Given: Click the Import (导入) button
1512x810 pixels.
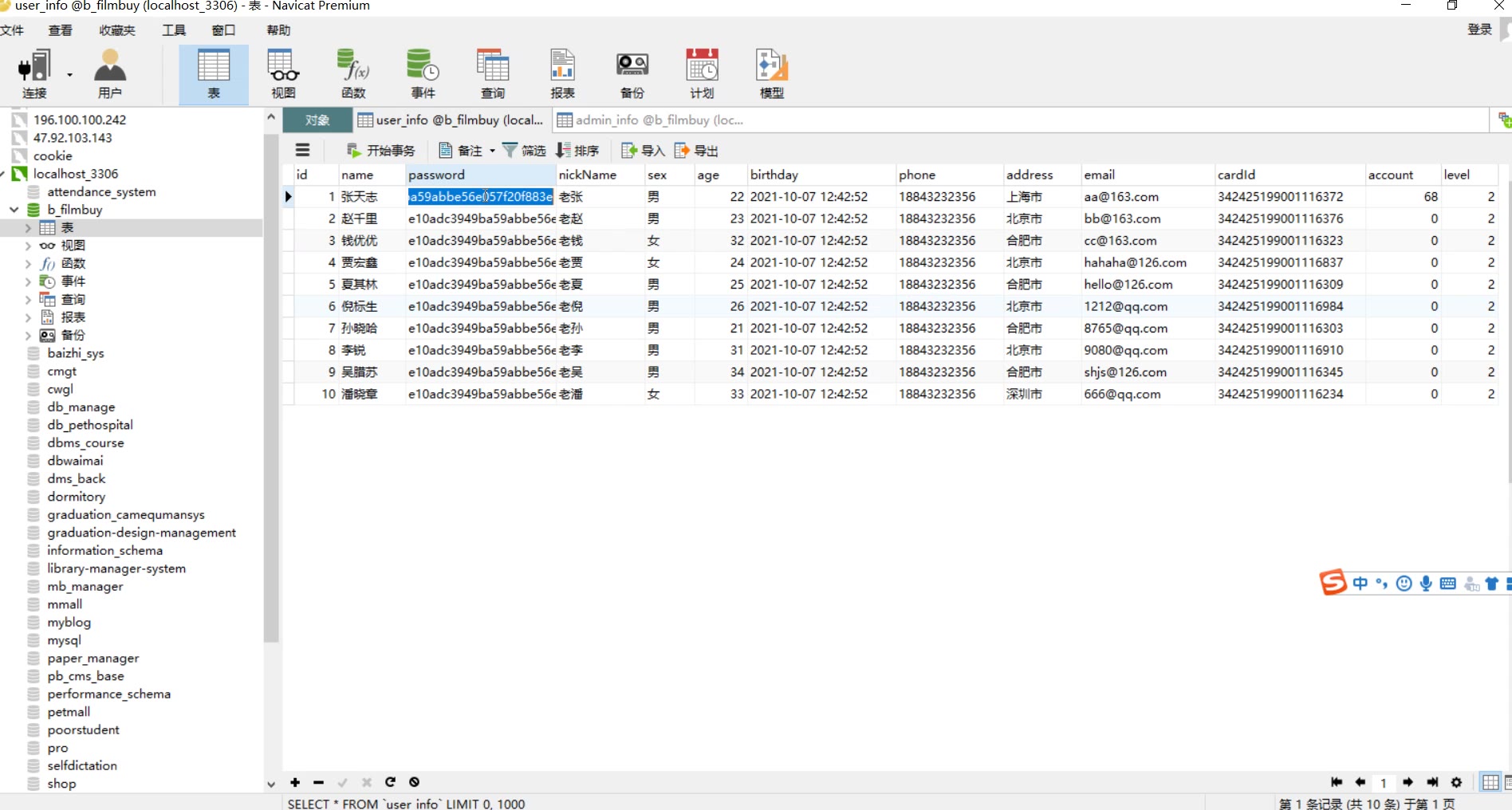Looking at the screenshot, I should tap(643, 151).
